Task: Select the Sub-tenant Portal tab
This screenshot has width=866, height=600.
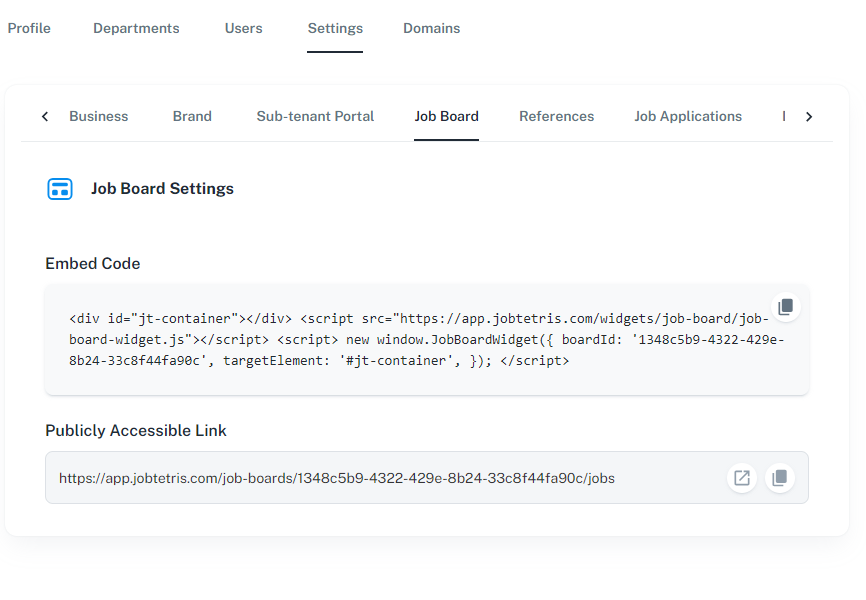Action: pyautogui.click(x=315, y=116)
